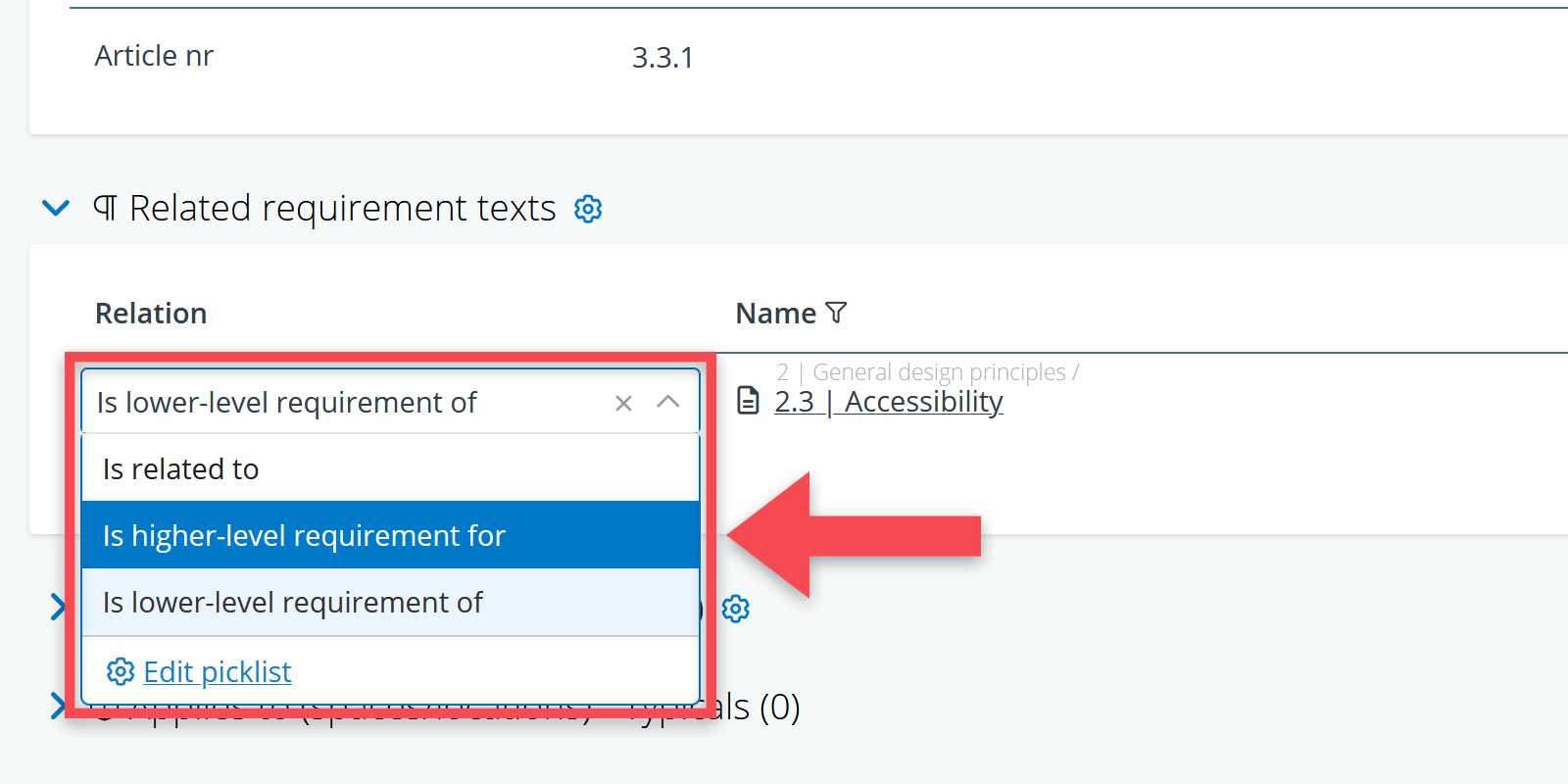Click the document icon before 2.3 Accessibility
Screen dimensions: 1568x784
point(748,401)
